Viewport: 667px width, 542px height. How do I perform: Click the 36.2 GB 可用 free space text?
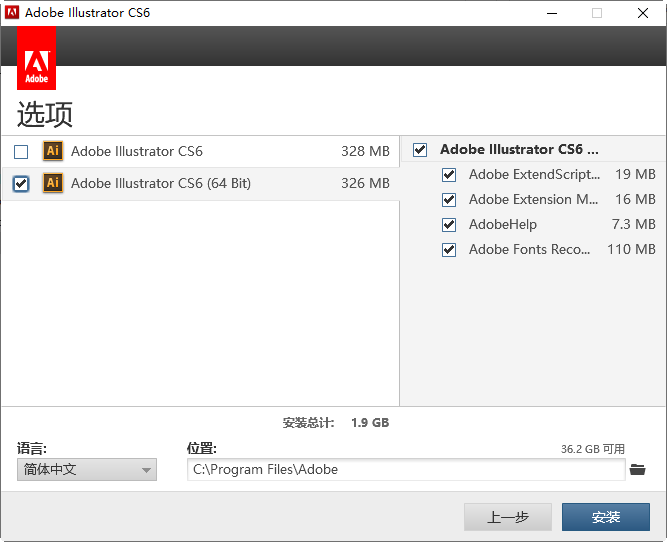tap(593, 449)
